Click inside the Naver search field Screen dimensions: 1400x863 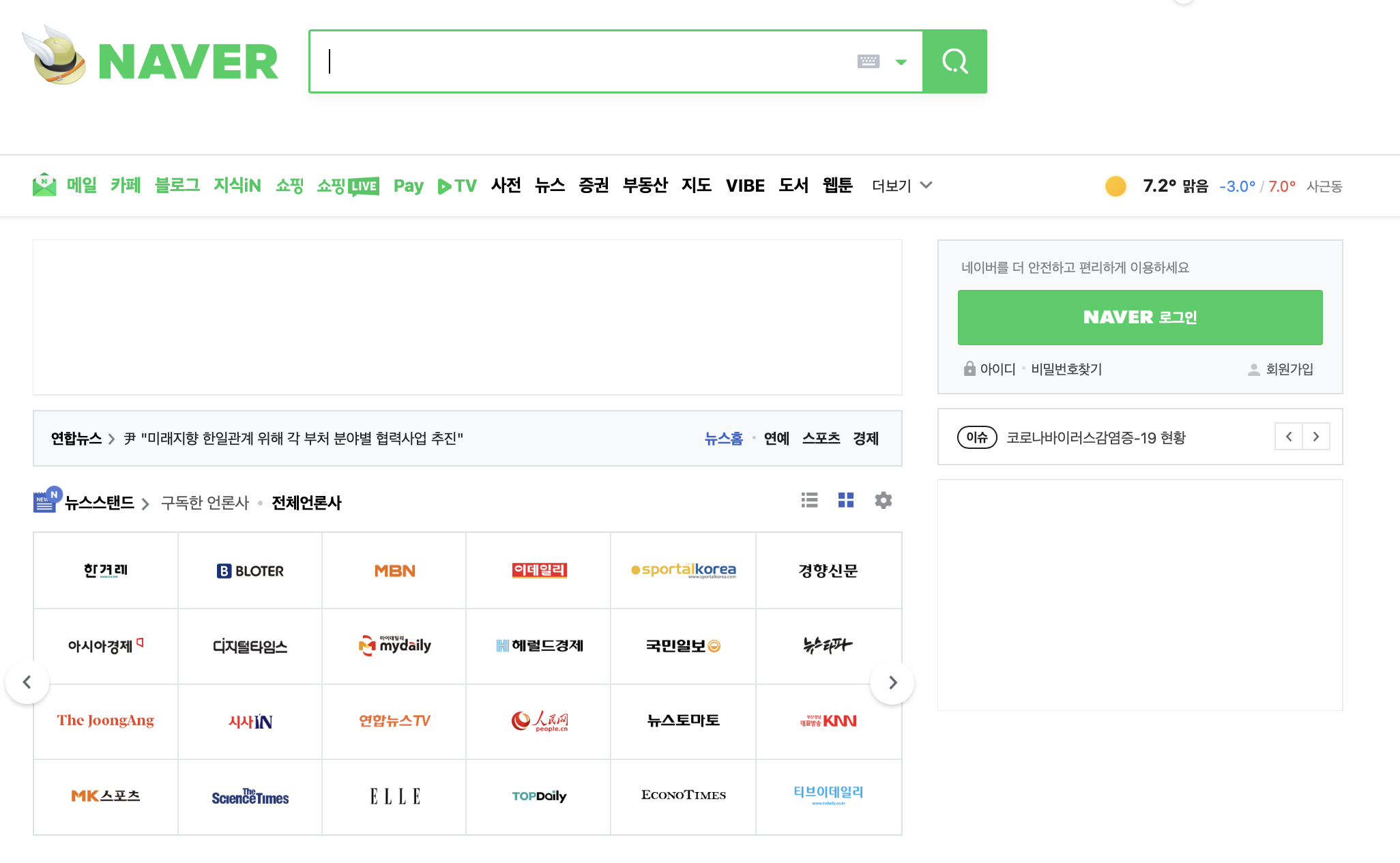coord(580,61)
